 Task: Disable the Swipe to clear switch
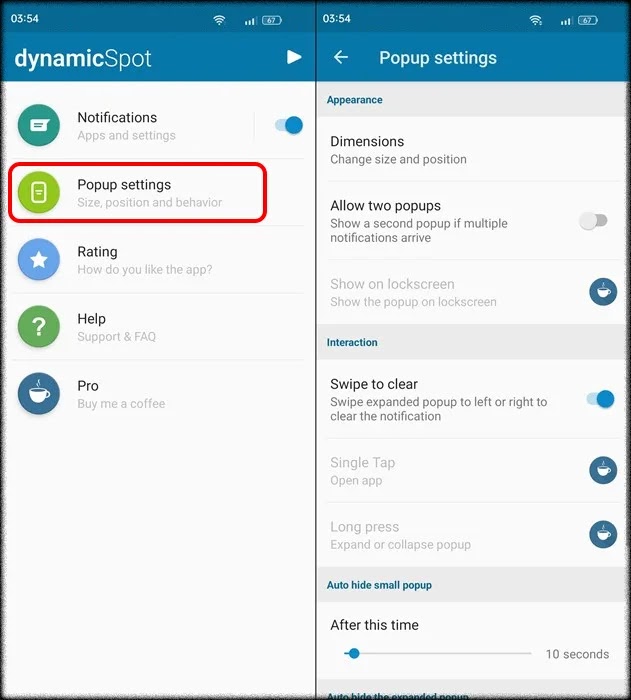(601, 399)
